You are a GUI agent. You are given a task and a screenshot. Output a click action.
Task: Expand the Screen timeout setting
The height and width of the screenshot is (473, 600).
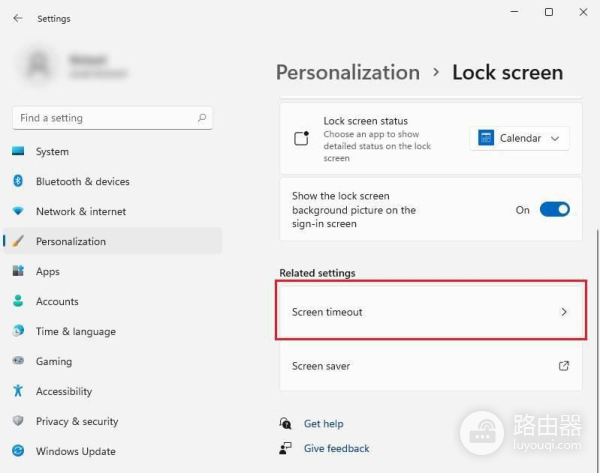click(x=428, y=312)
